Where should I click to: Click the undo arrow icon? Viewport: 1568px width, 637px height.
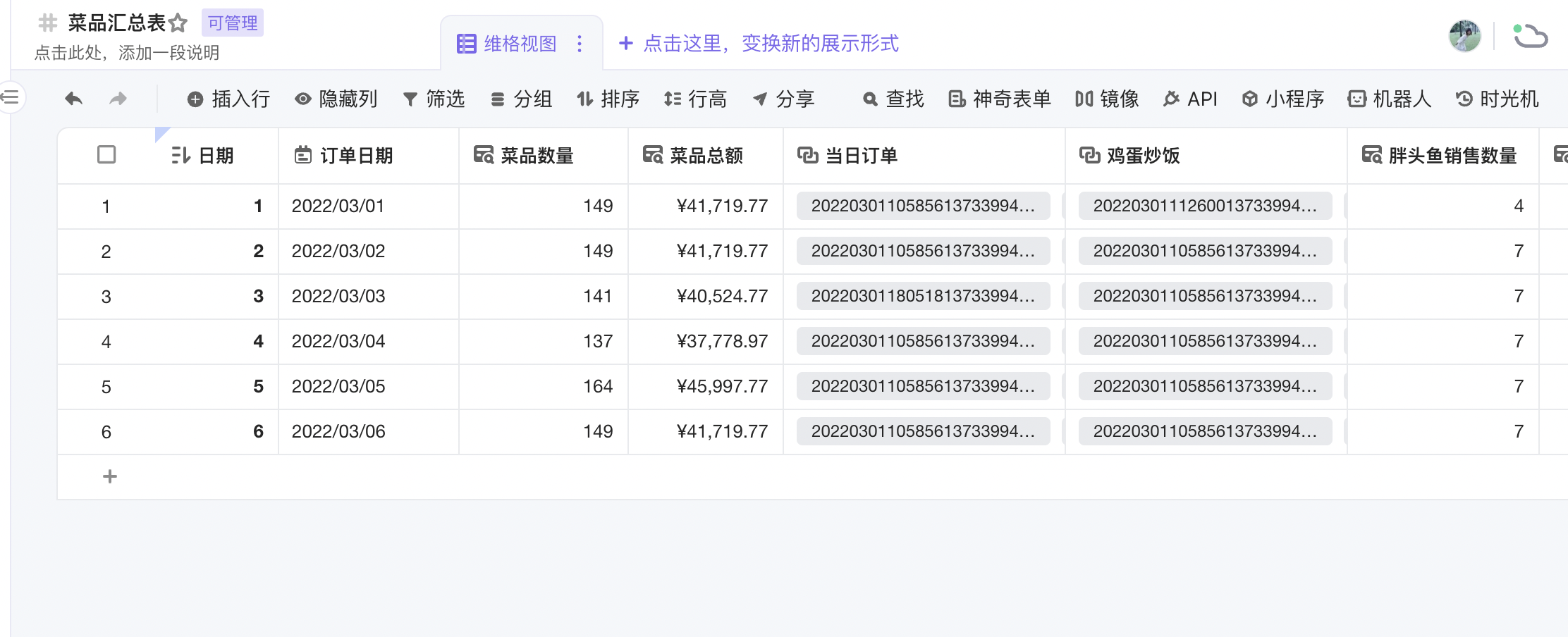[x=73, y=99]
